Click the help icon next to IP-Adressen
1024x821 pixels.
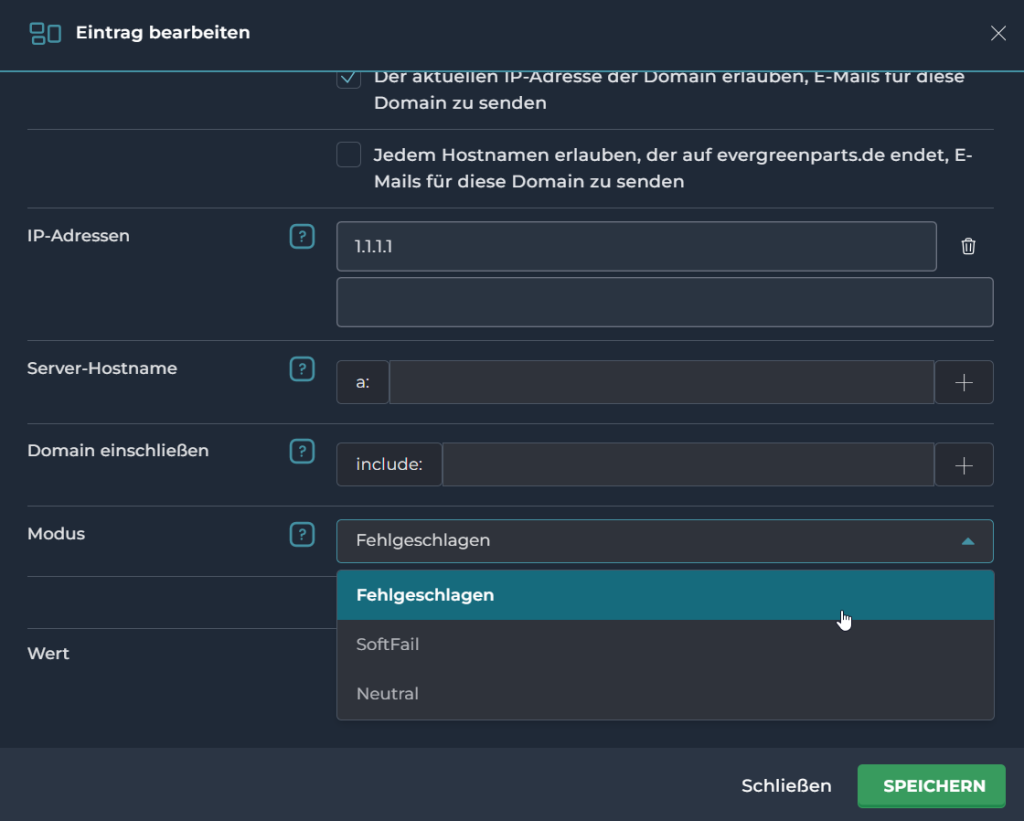301,237
